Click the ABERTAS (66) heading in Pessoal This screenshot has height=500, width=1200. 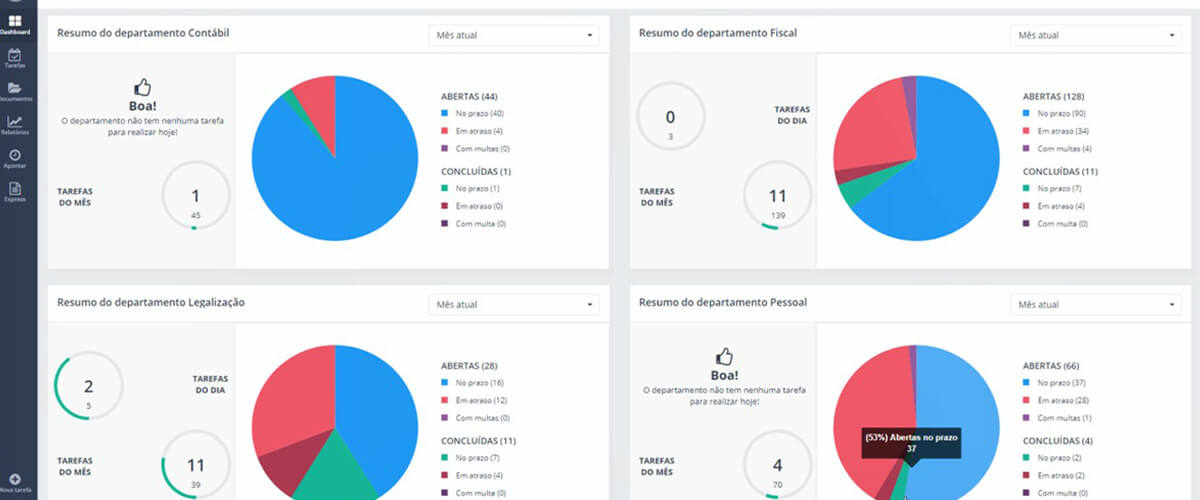click(x=1051, y=365)
